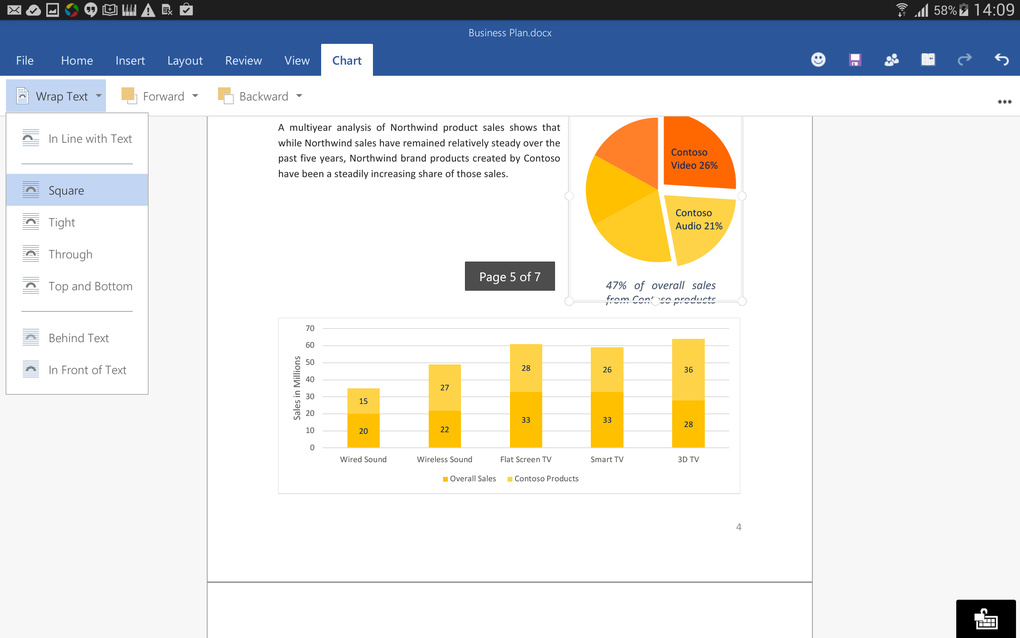The height and width of the screenshot is (638, 1020).
Task: Undo the last action
Action: click(x=1001, y=59)
